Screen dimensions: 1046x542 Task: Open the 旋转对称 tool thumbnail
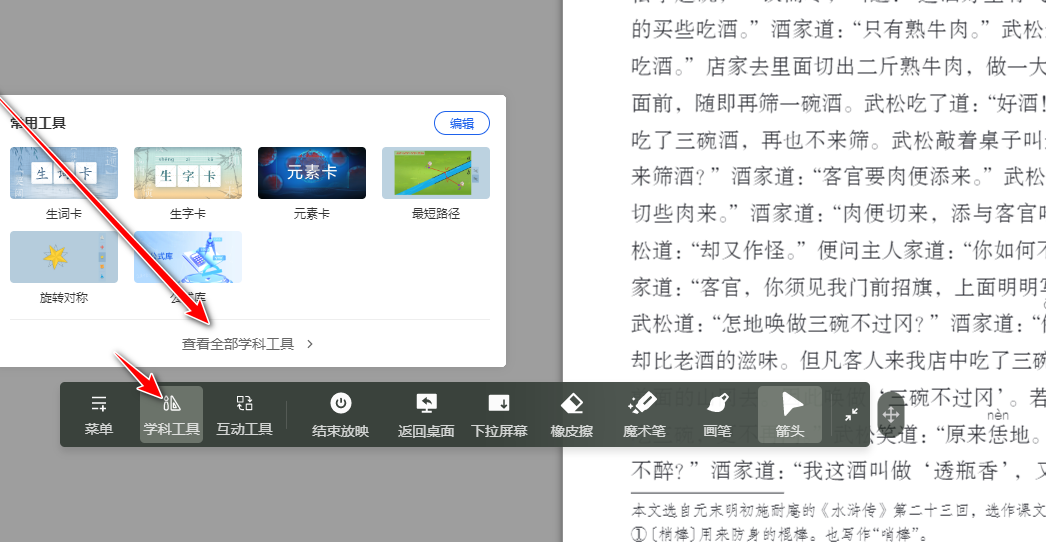click(x=64, y=257)
